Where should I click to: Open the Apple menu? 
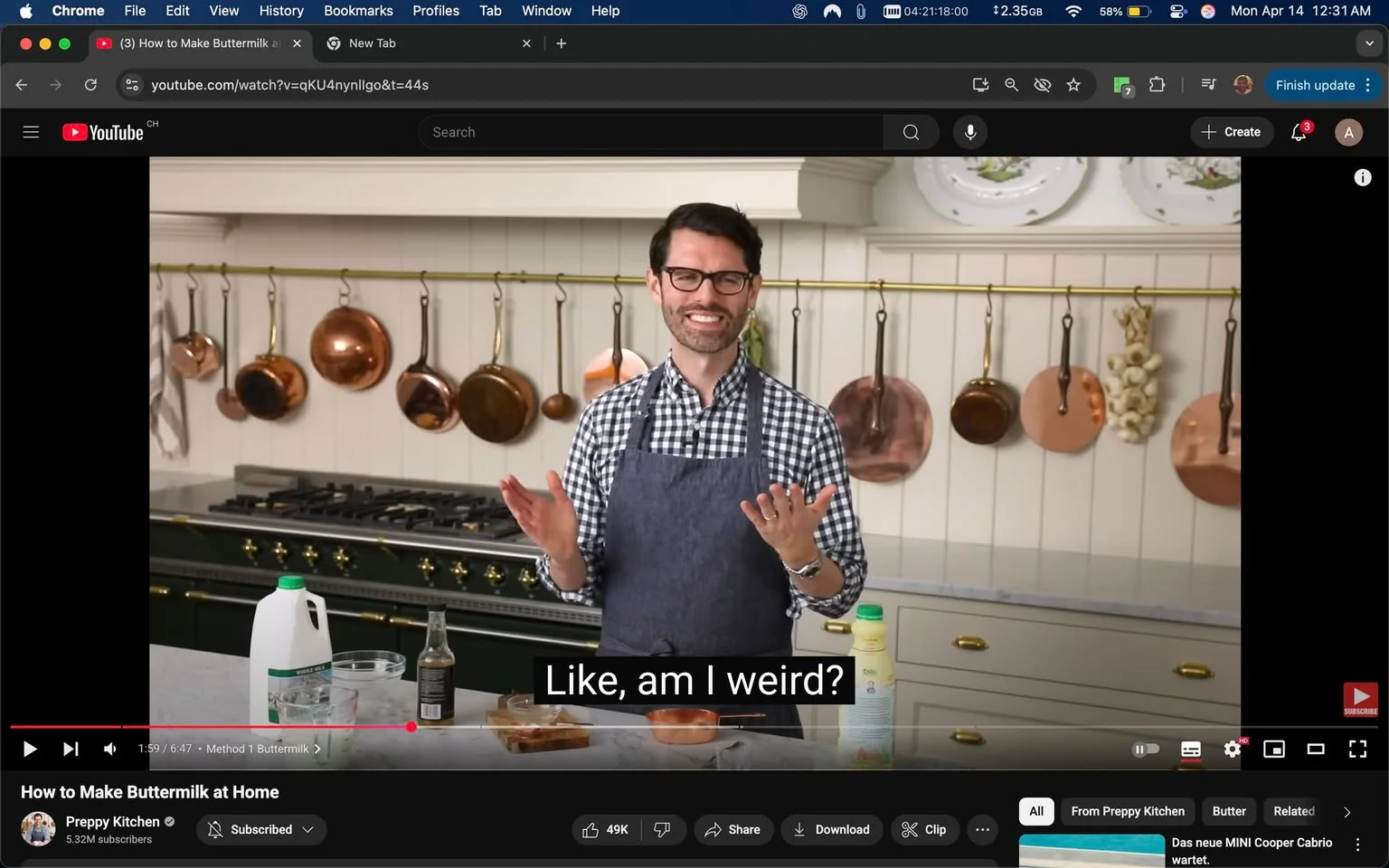25,11
